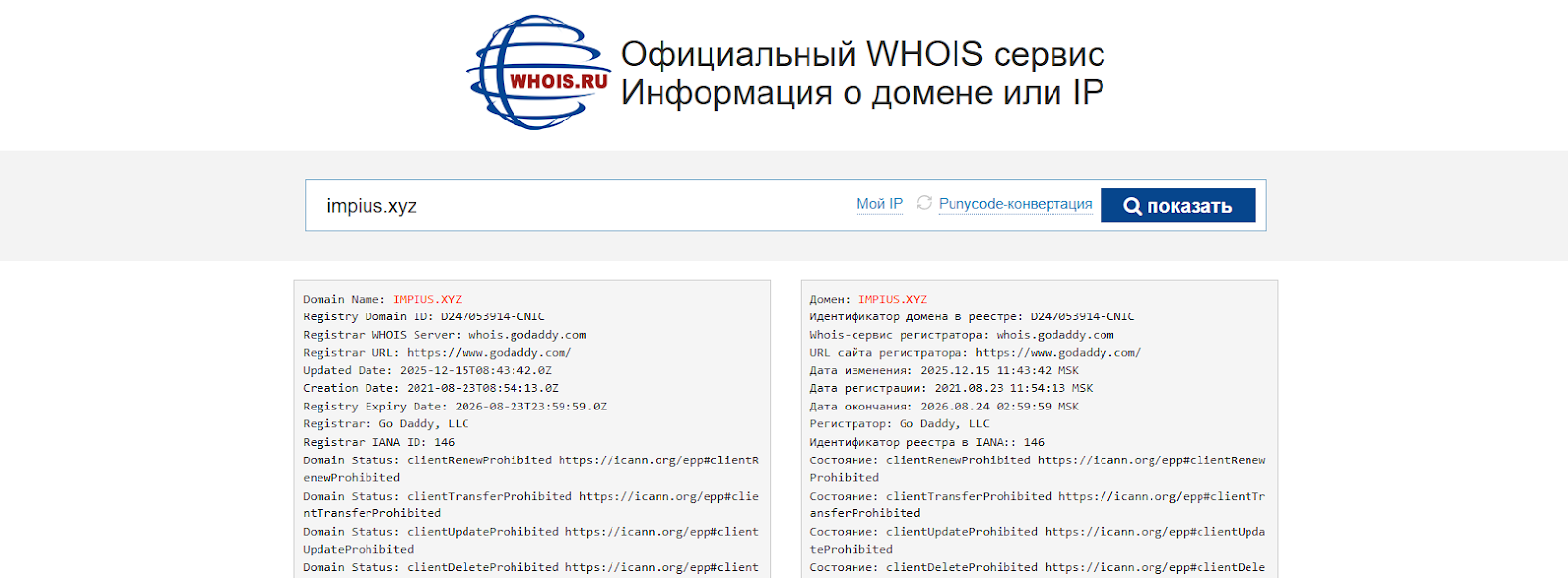This screenshot has height=578, width=1568.
Task: Click the Registrar WHOIS Server: whois.godaddy.com line
Action: pos(445,335)
